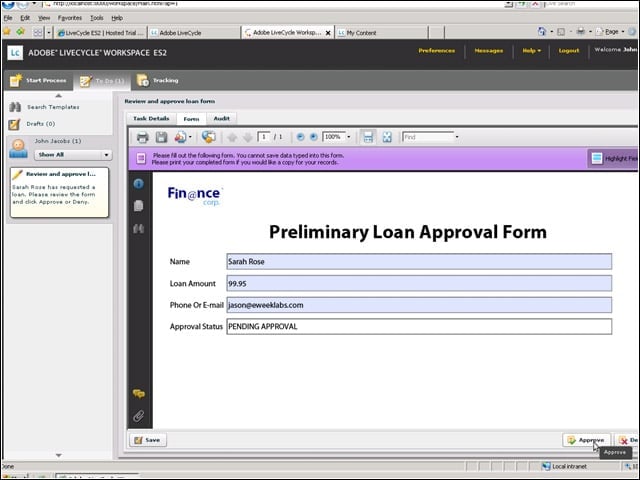Click the Local intranet status bar zone
This screenshot has height=480, width=640.
pyautogui.click(x=564, y=467)
